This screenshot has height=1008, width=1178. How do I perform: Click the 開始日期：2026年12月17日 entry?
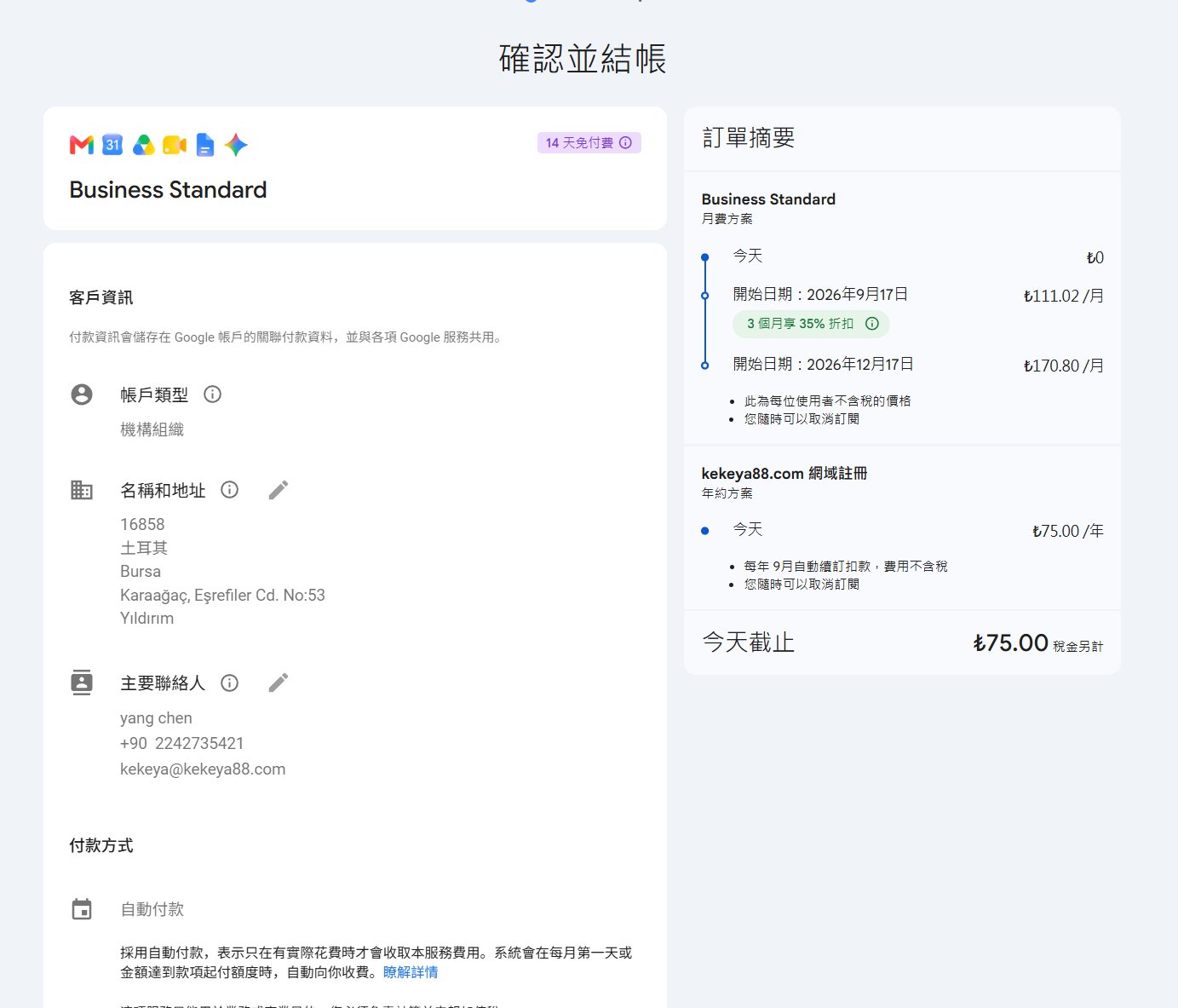824,365
